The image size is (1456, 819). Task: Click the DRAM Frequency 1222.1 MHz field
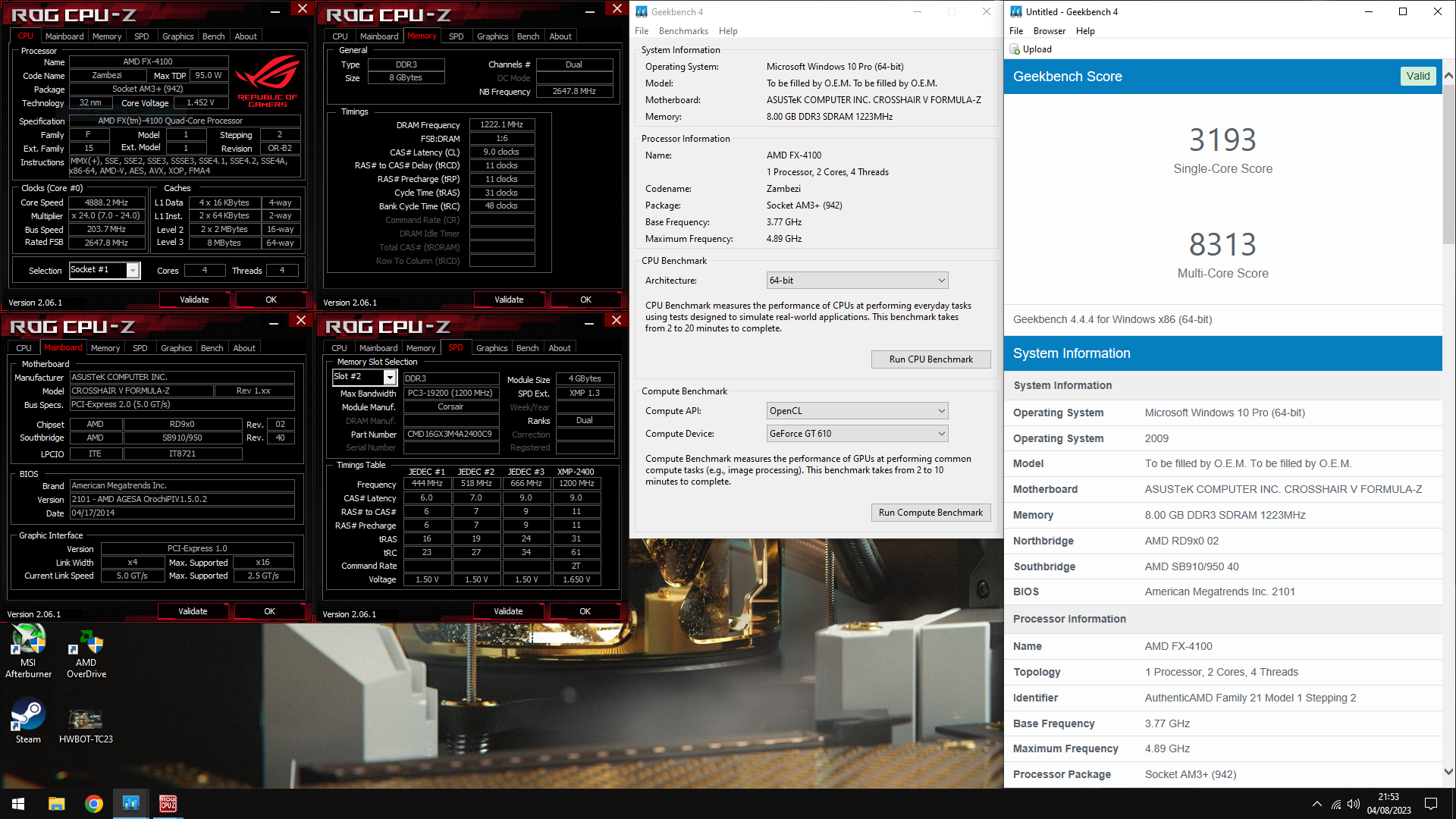pos(502,124)
